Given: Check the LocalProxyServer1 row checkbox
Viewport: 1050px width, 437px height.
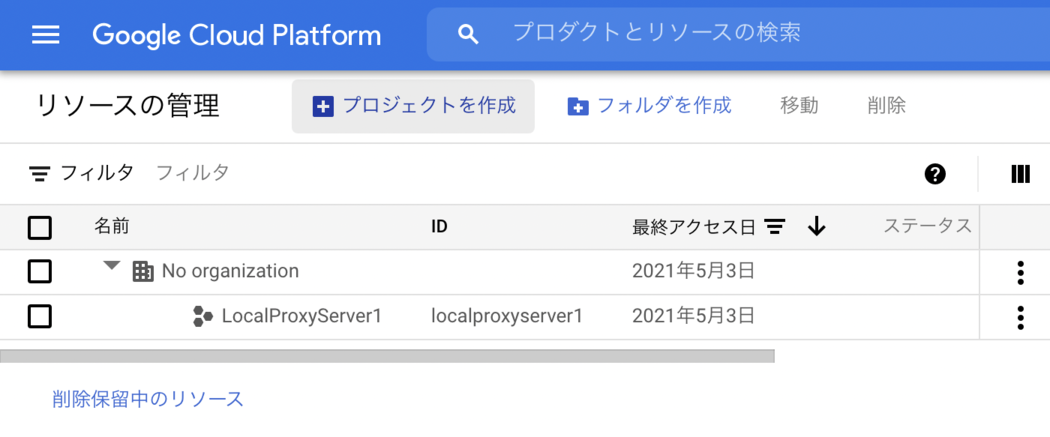Looking at the screenshot, I should tap(40, 316).
